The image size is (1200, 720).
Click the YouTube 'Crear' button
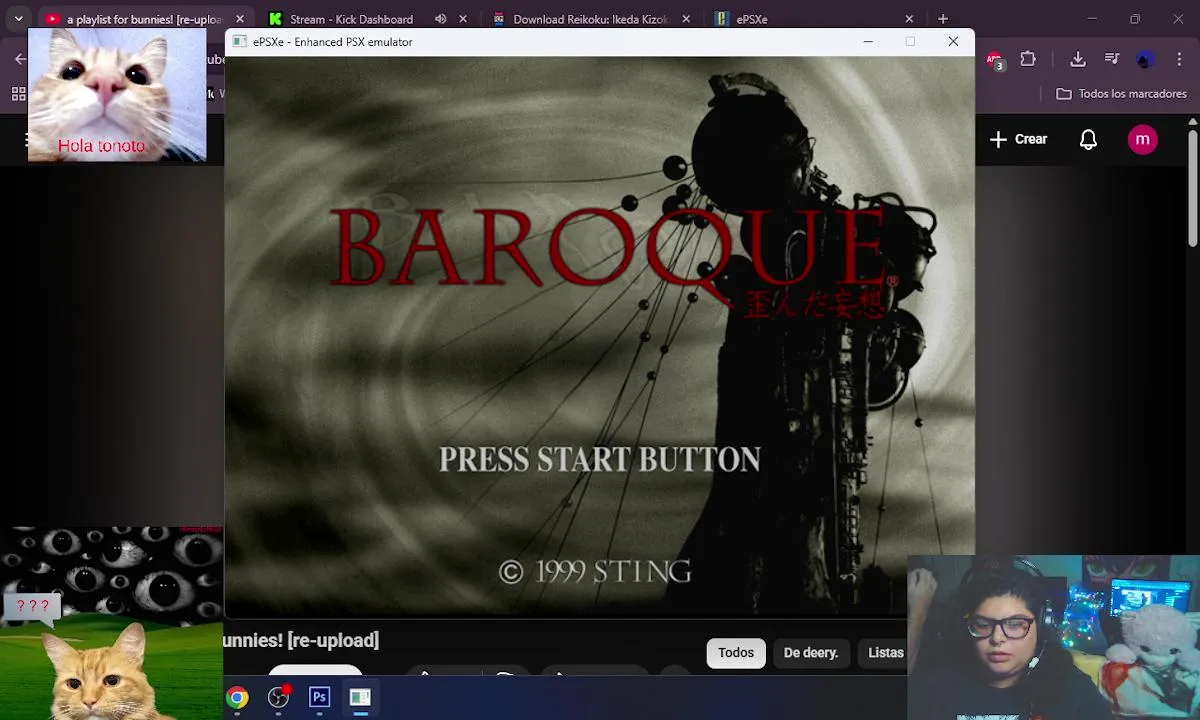coord(1019,139)
